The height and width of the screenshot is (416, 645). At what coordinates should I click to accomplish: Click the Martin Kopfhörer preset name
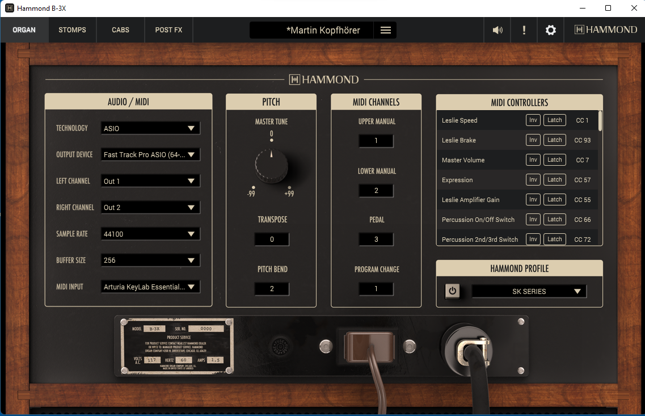(323, 30)
